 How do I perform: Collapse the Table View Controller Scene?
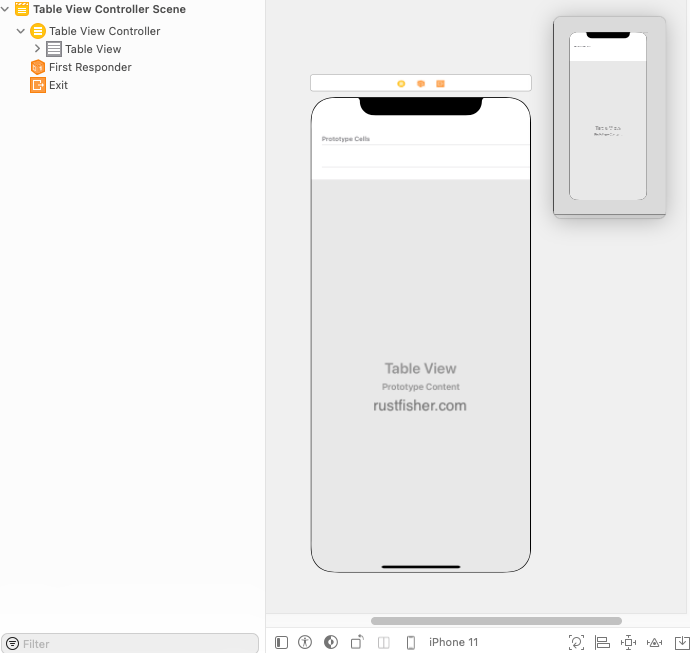coord(6,9)
